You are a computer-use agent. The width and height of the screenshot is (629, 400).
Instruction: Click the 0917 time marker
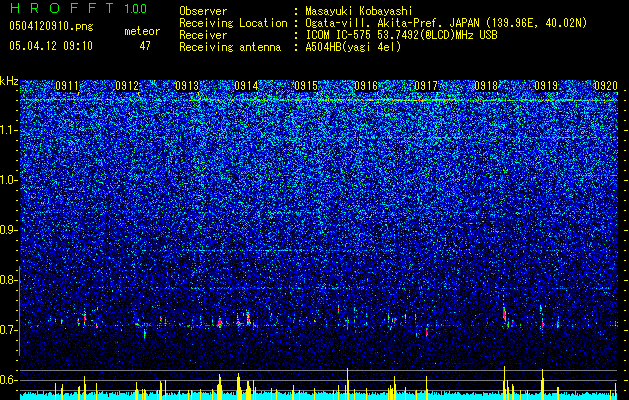pyautogui.click(x=426, y=86)
